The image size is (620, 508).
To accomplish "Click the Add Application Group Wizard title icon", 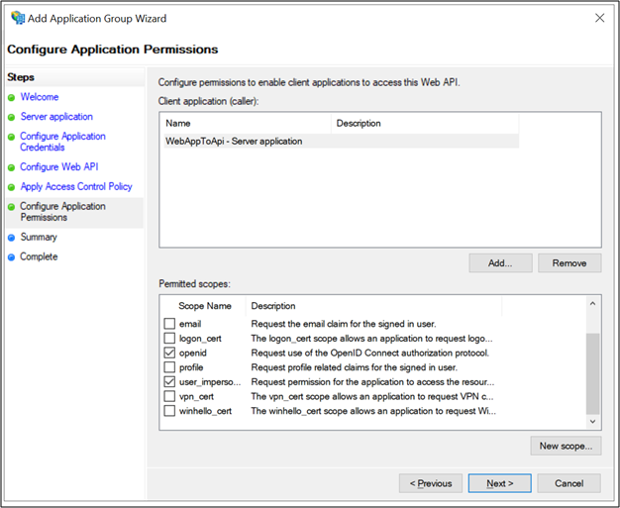I will coord(18,18).
